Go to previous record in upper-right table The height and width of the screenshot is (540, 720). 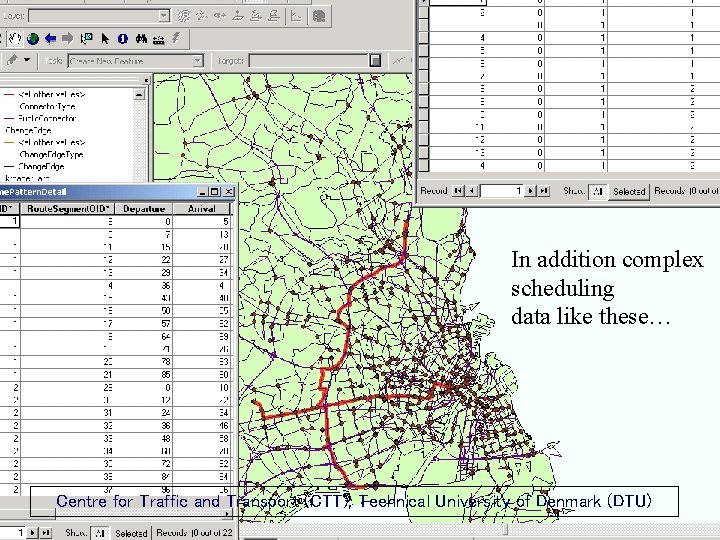pyautogui.click(x=472, y=191)
